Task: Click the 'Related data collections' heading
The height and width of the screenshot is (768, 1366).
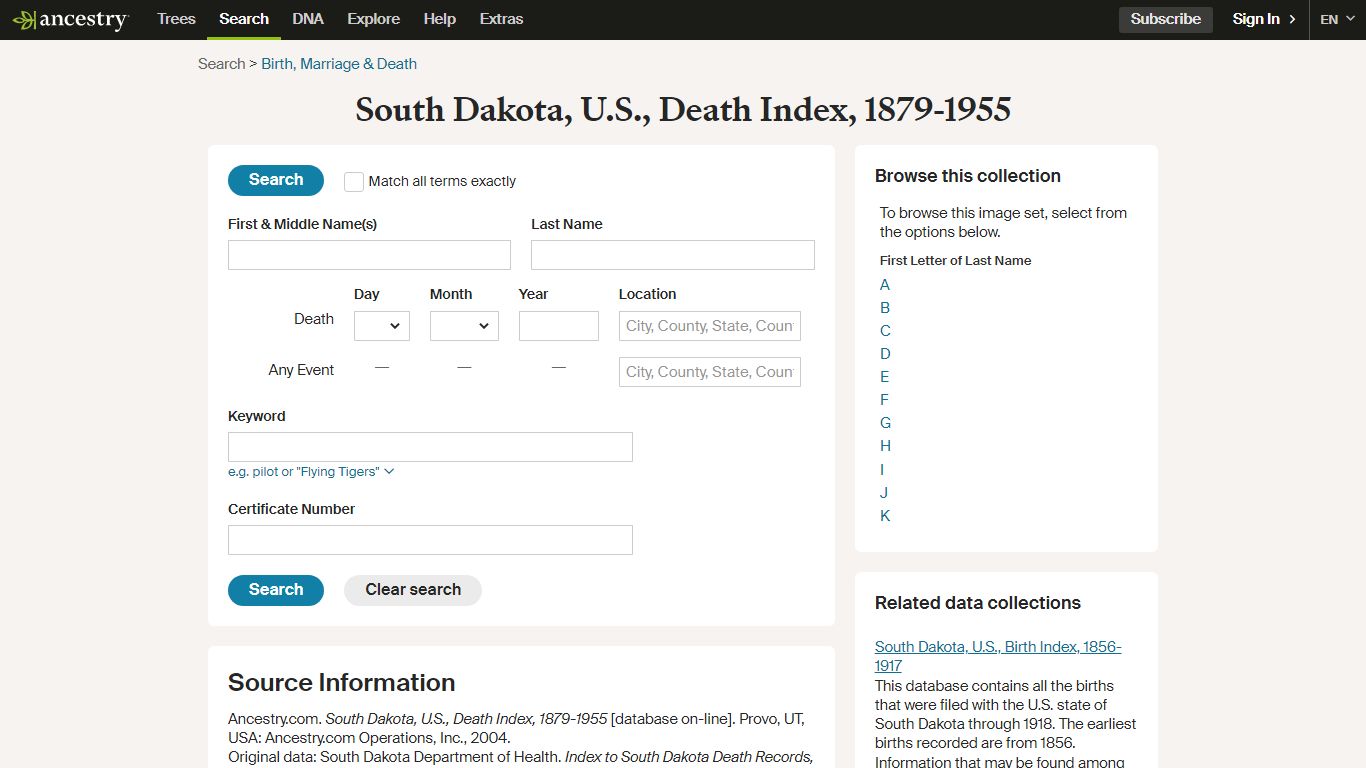Action: point(978,603)
